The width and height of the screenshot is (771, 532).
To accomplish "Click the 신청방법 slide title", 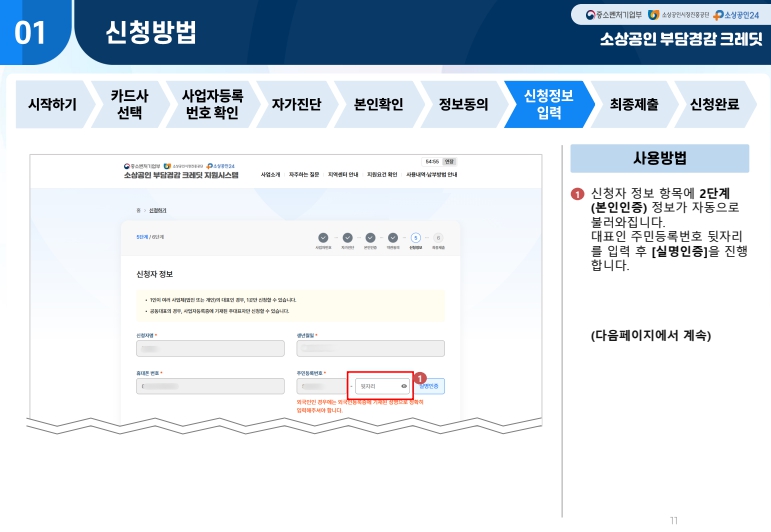I will tap(151, 32).
